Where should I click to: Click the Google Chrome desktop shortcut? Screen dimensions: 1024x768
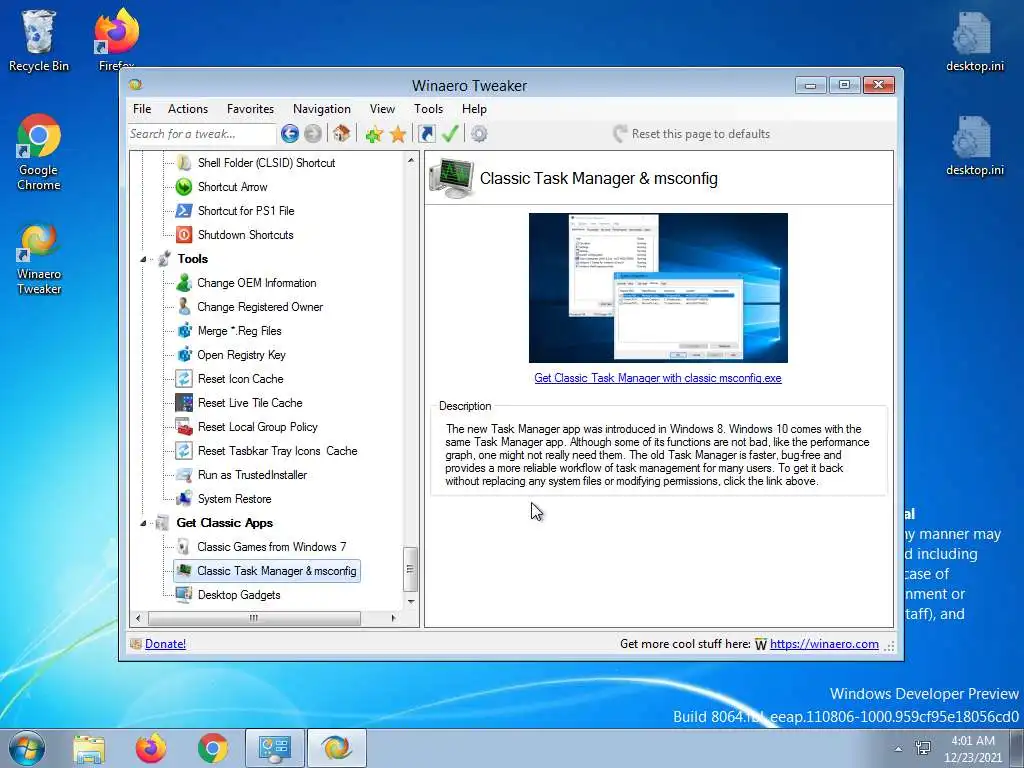click(39, 153)
